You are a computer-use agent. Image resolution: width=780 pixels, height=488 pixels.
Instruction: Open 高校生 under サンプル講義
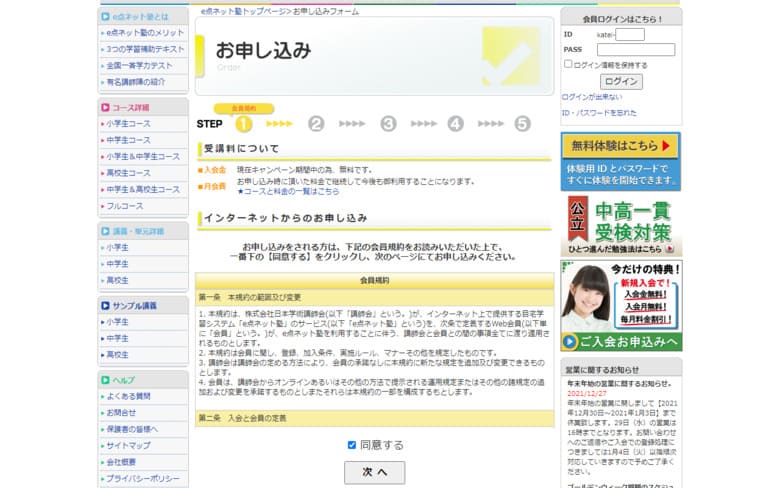pos(117,355)
